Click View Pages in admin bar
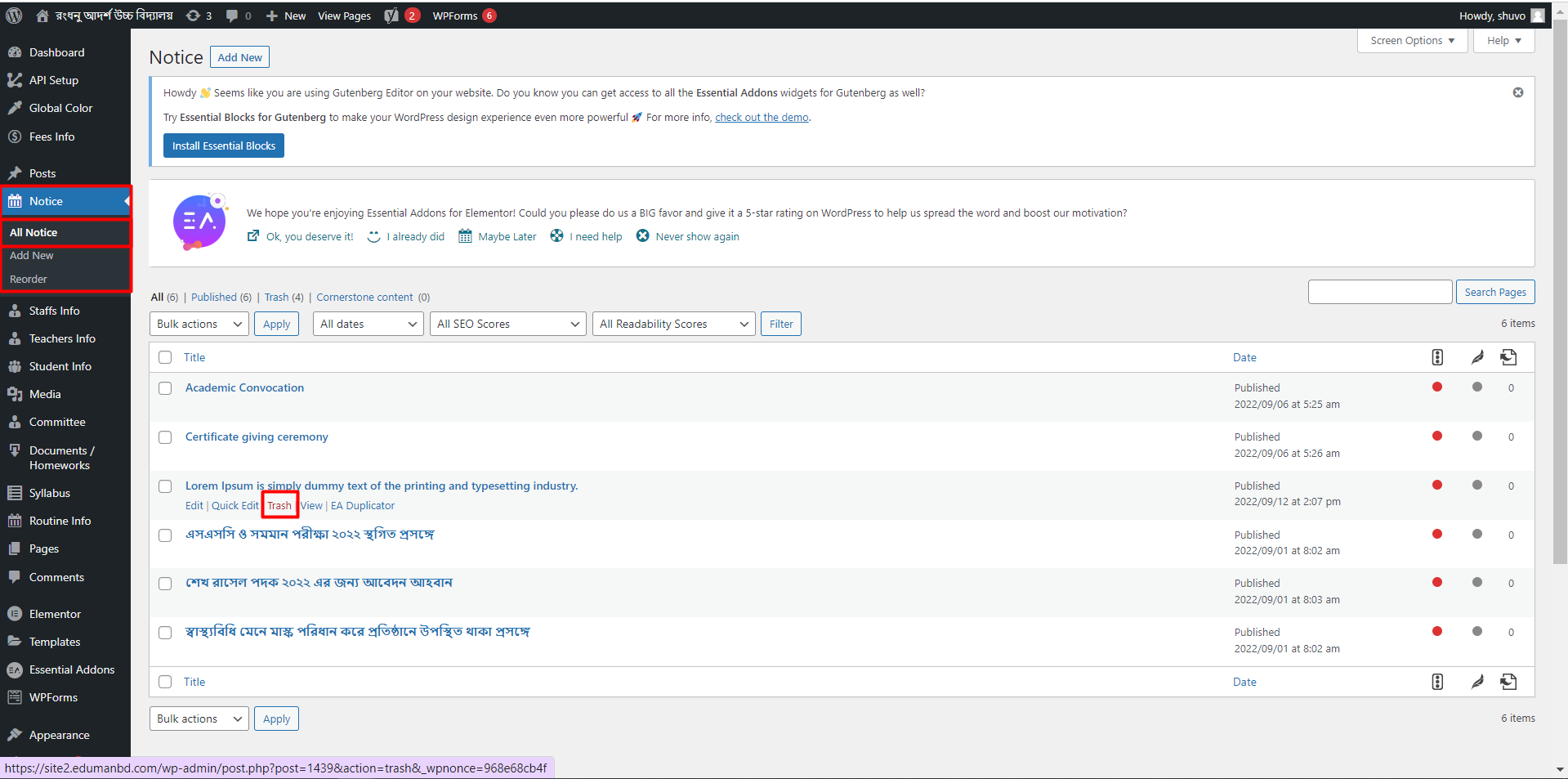Viewport: 1568px width, 779px height. [344, 16]
